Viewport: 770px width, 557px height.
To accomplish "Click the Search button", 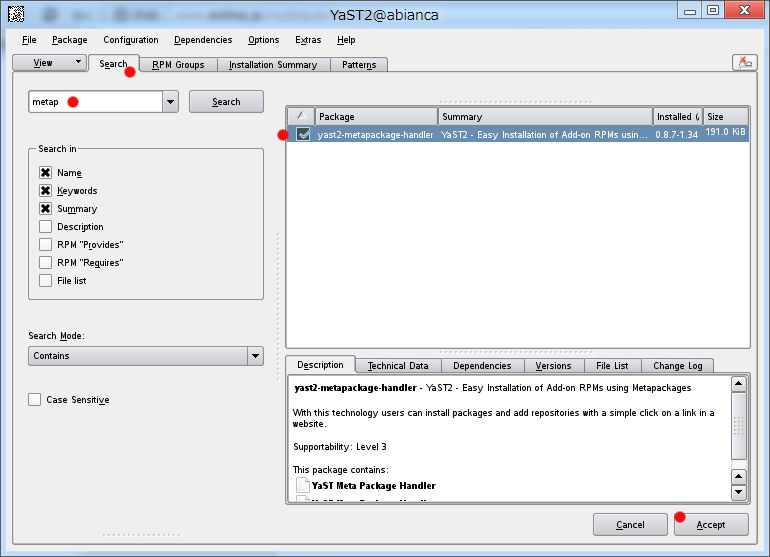I will pyautogui.click(x=226, y=102).
